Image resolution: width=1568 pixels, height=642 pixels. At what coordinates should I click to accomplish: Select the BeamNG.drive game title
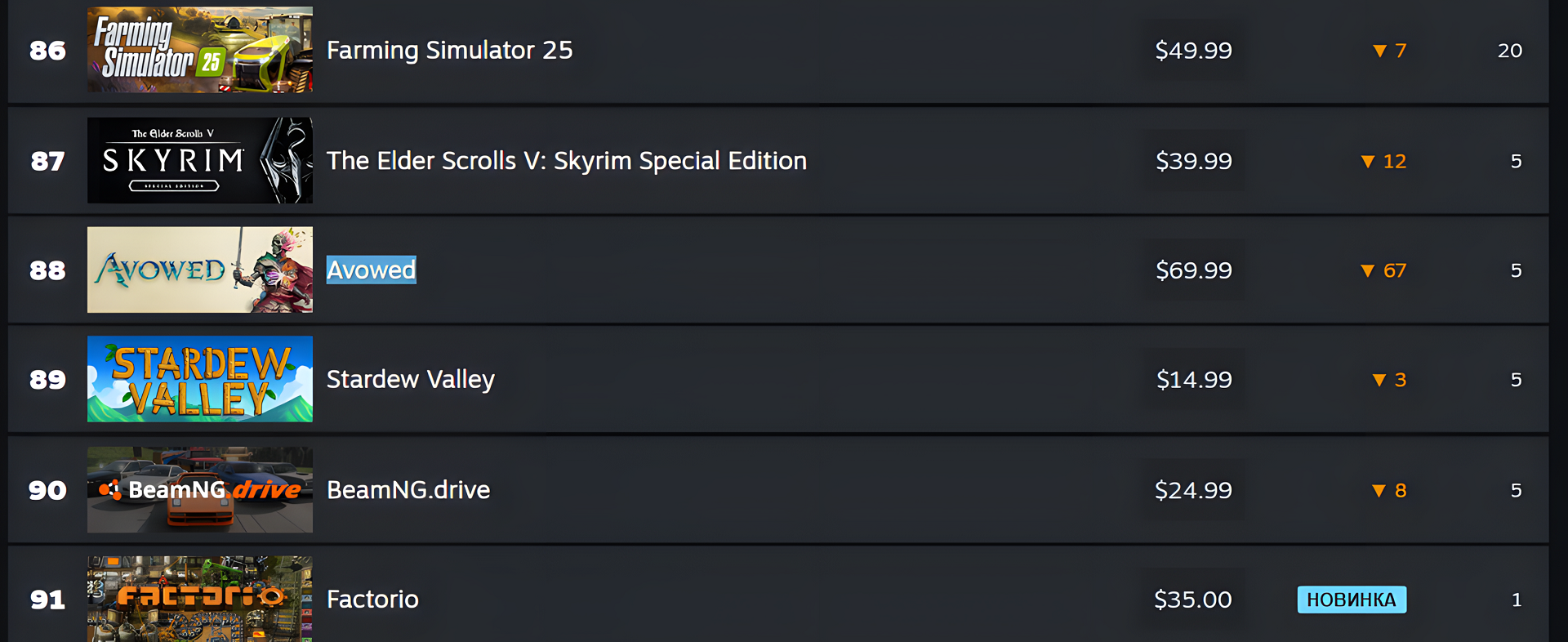coord(408,490)
